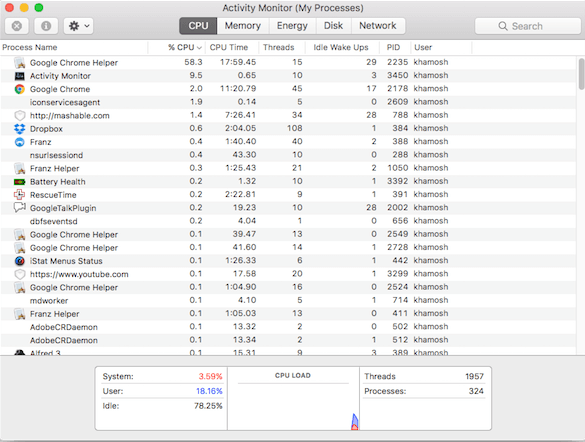Switch to the Disk tab
Image resolution: width=585 pixels, height=442 pixels.
pyautogui.click(x=333, y=26)
